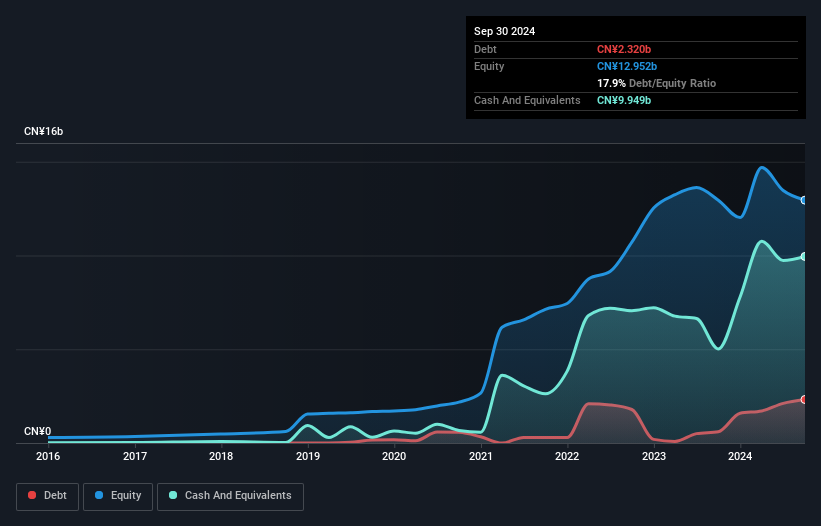Click the Debt label in tooltip
Viewport: 821px width, 526px height.
pos(485,49)
